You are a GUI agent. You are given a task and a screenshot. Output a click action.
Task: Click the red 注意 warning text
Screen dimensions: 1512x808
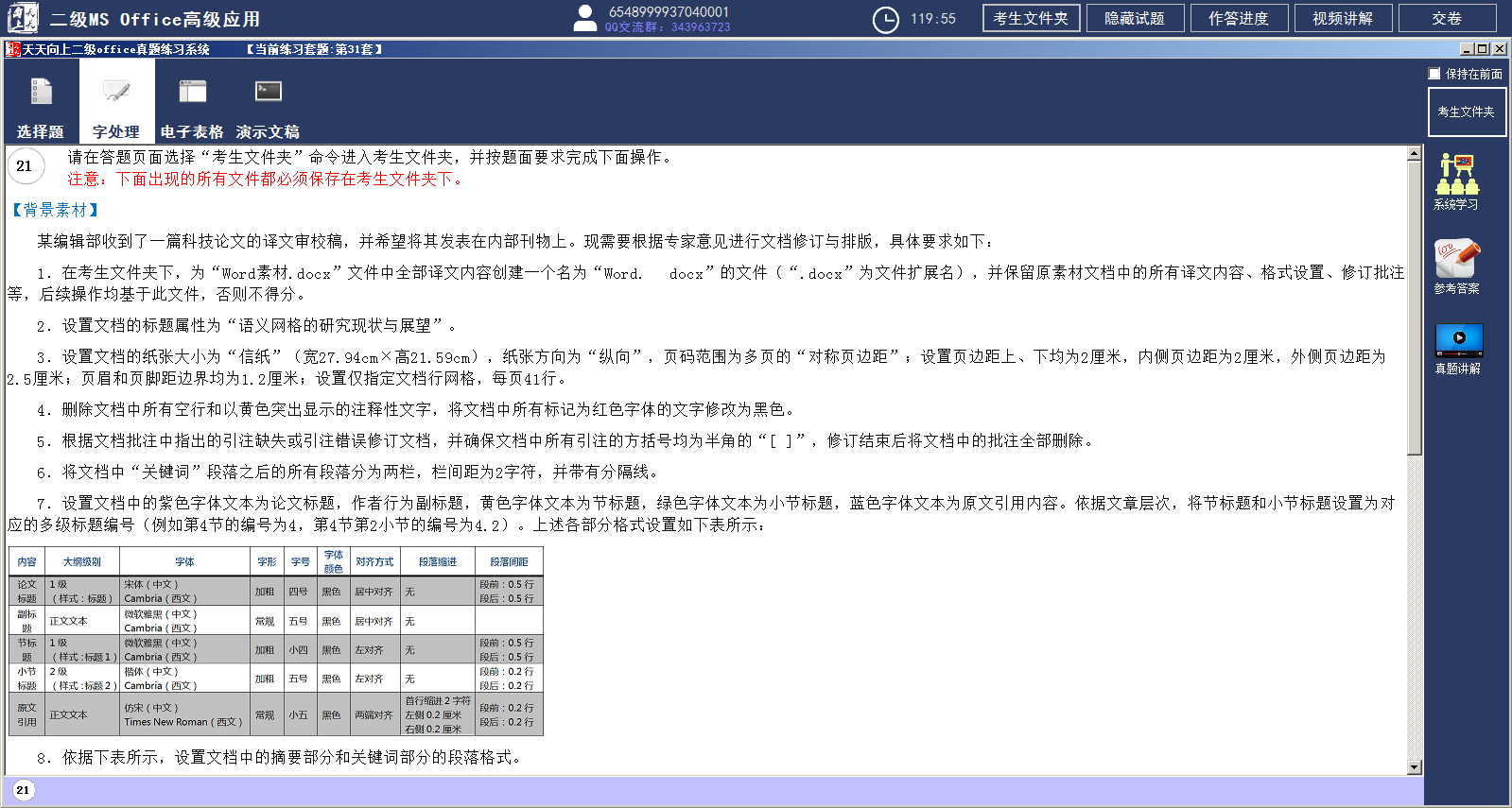(x=269, y=179)
